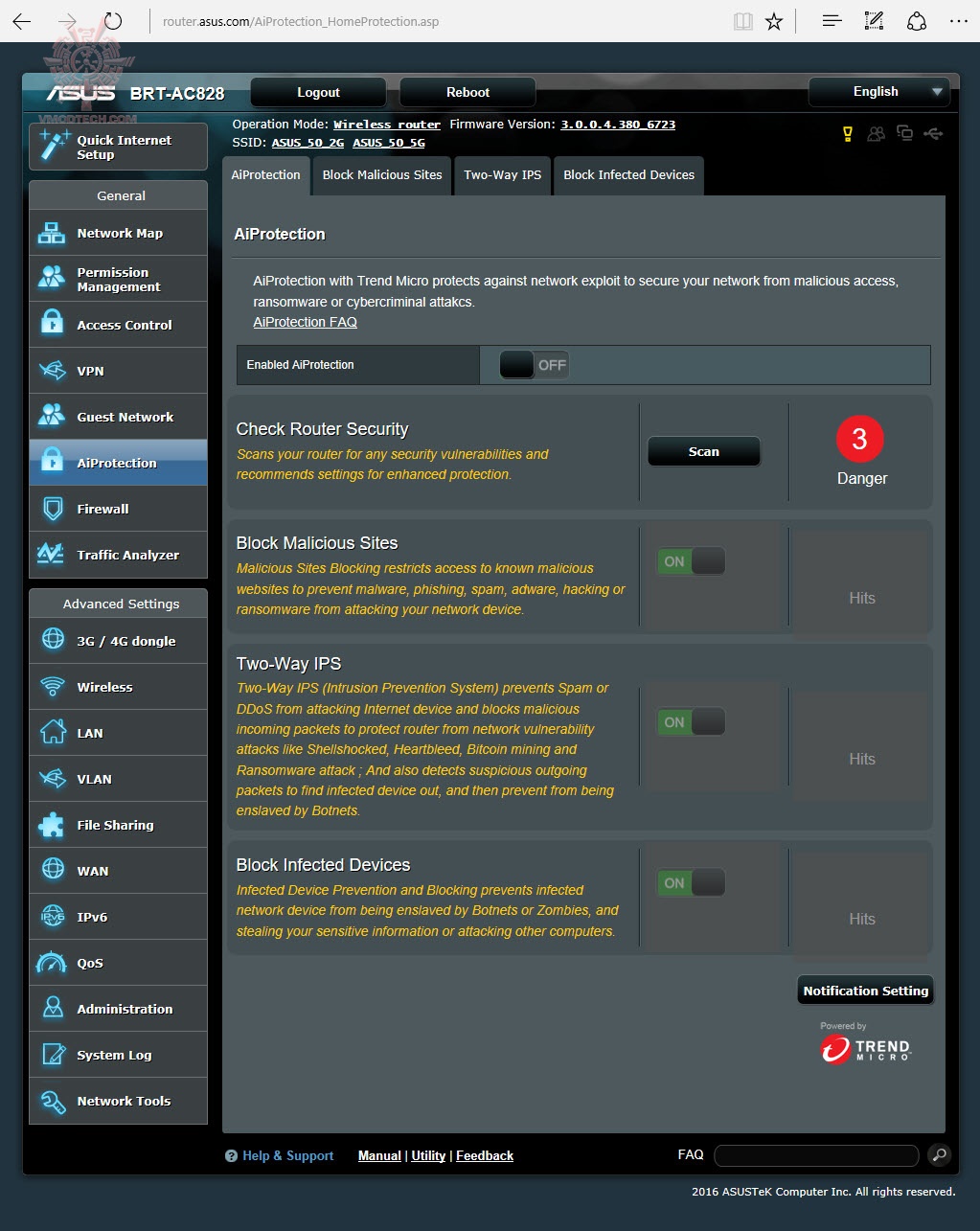
Task: Add page to favorites star
Action: tap(774, 21)
